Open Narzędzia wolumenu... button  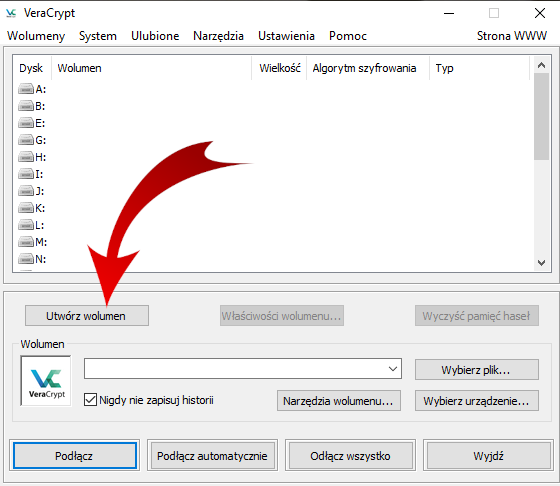[339, 401]
